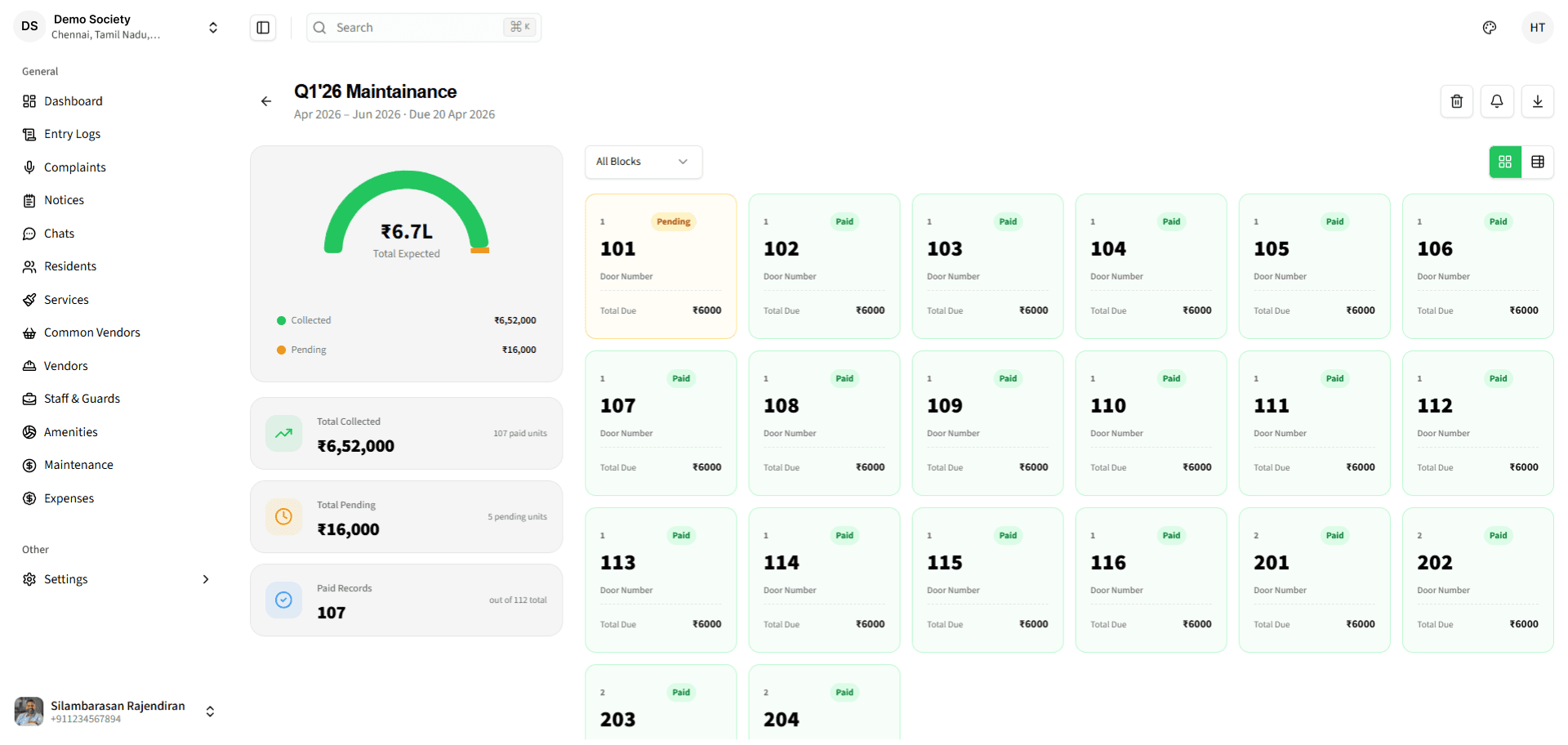
Task: Open Residents page
Action: 70,266
